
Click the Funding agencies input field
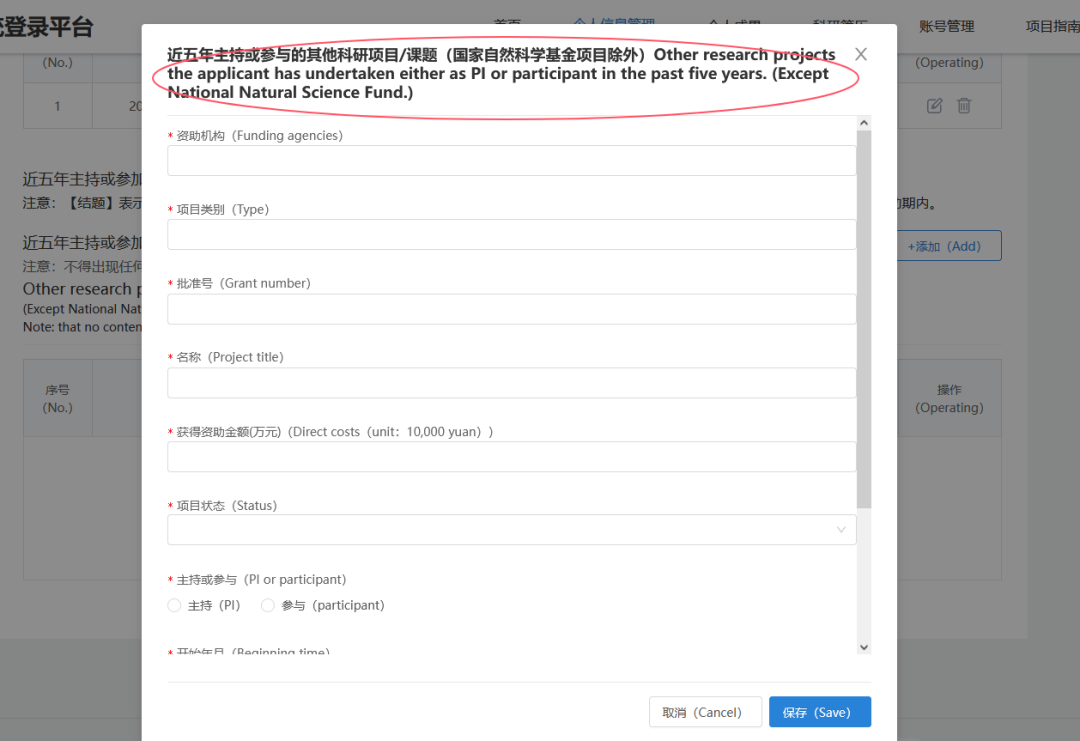click(512, 160)
